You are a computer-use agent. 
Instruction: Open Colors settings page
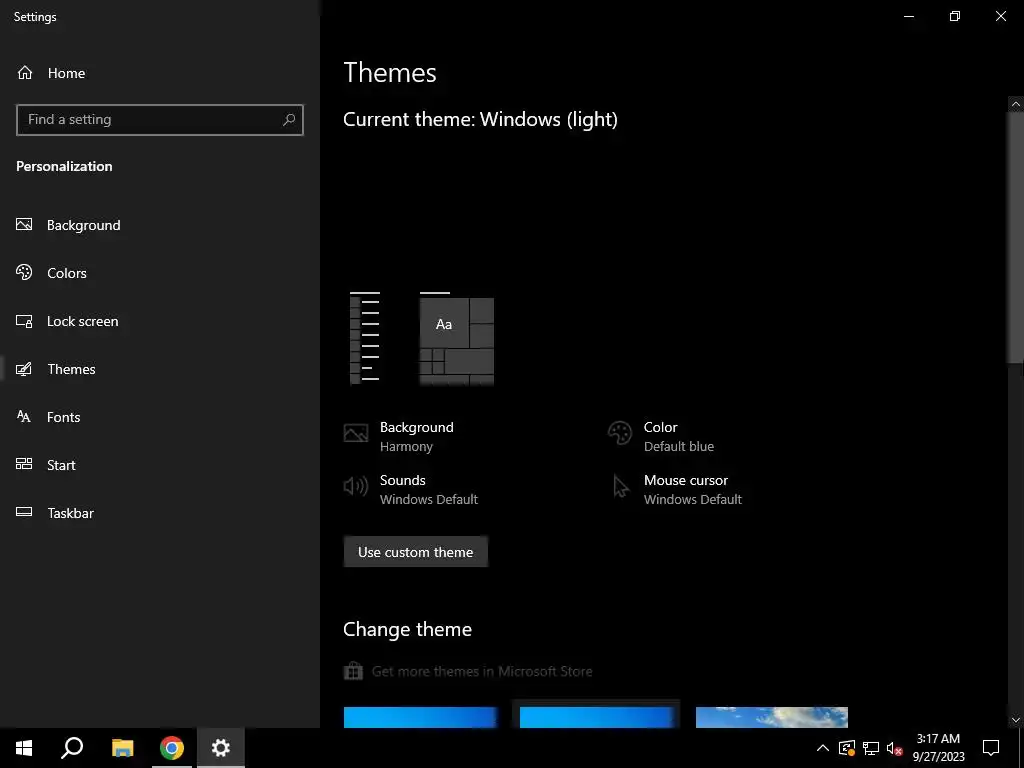(x=160, y=273)
